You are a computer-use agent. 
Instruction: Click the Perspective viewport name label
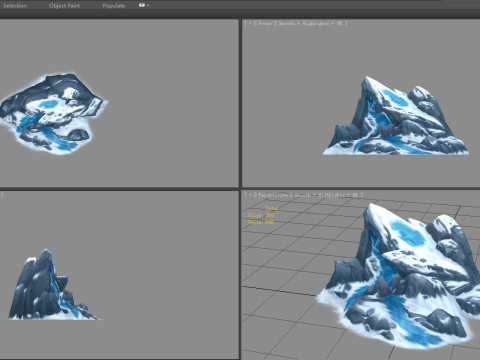click(273, 195)
